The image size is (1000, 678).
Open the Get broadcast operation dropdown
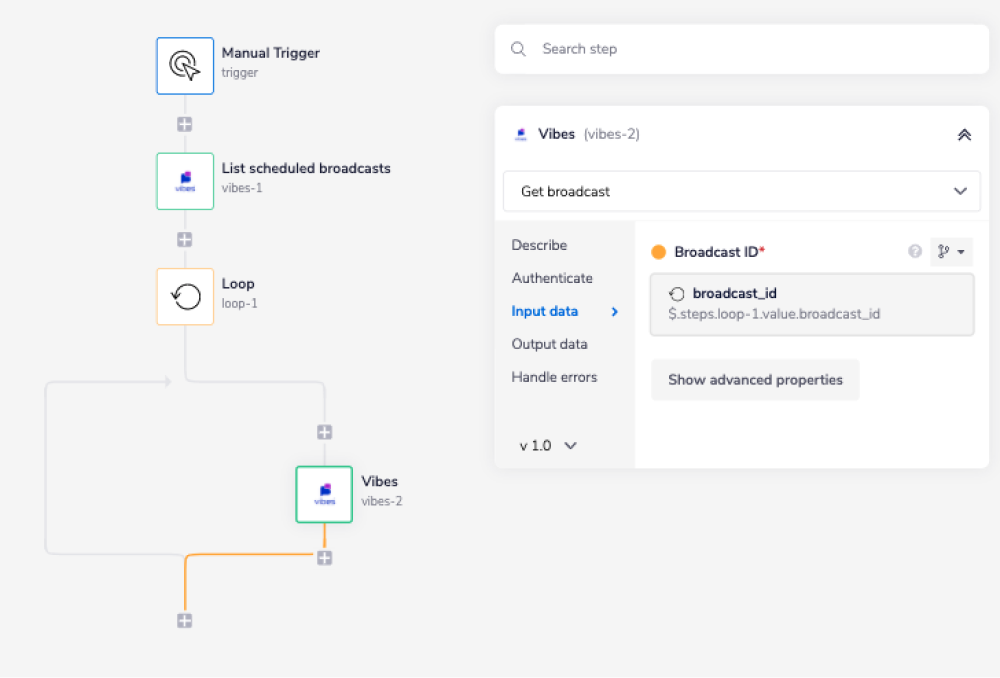[x=741, y=191]
